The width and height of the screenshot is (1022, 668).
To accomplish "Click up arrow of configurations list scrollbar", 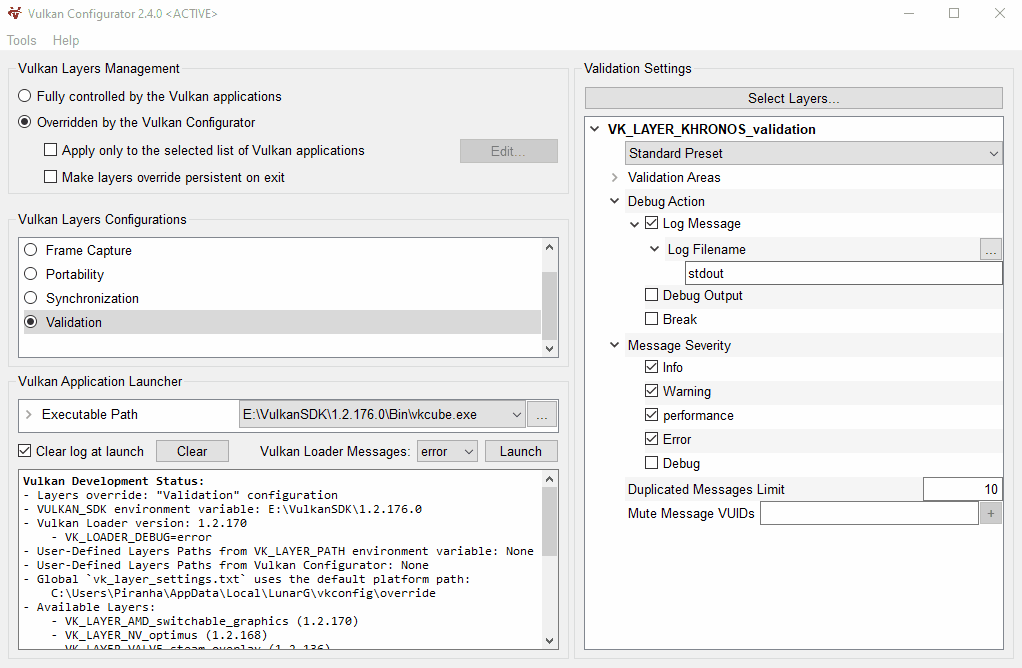I will click(x=549, y=248).
